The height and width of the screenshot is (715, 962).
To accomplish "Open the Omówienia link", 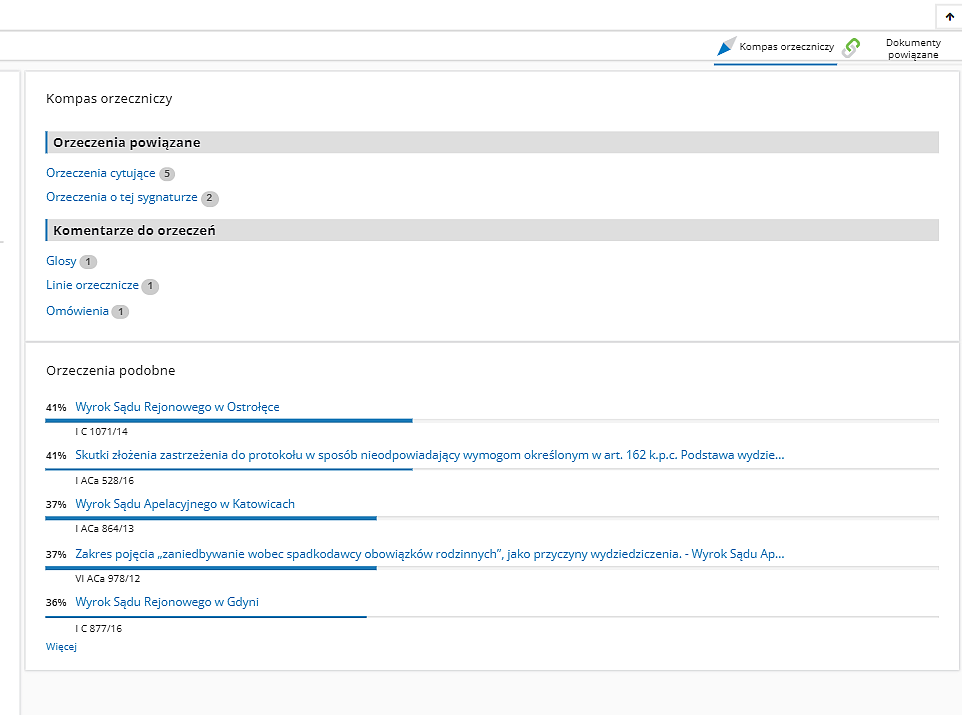I will pyautogui.click(x=77, y=311).
